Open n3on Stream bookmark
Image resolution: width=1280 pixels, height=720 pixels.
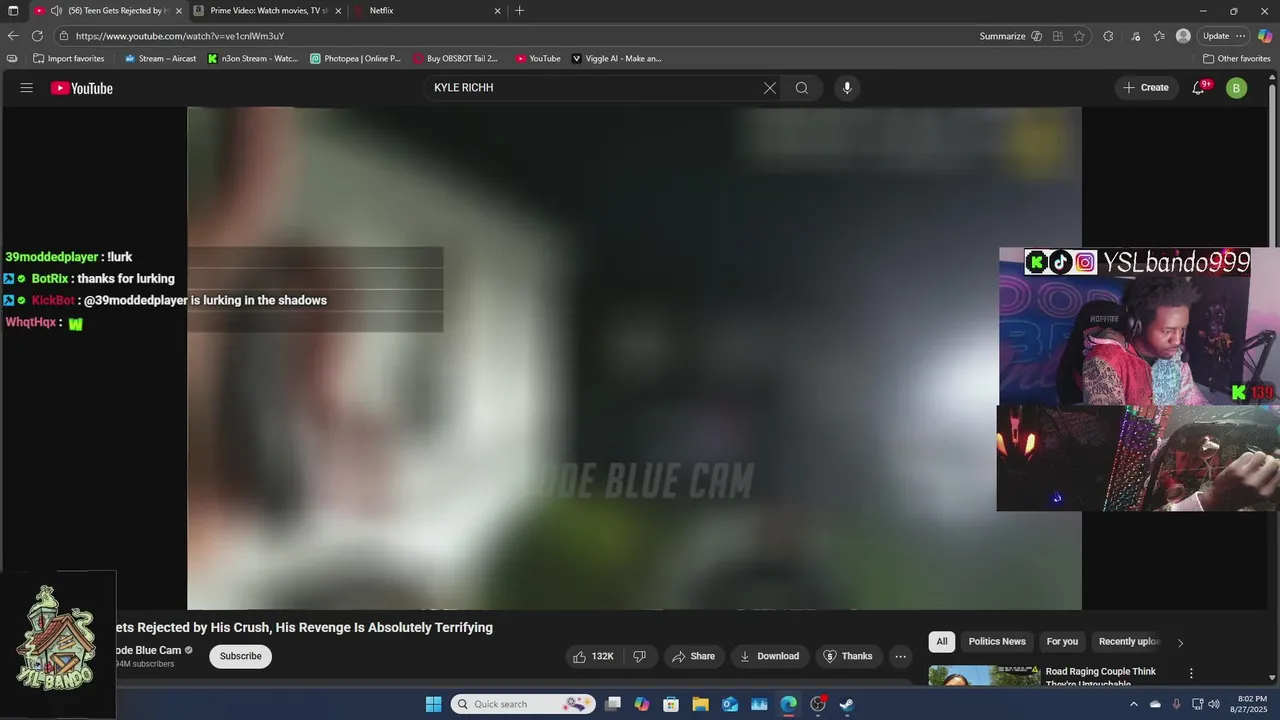point(253,58)
